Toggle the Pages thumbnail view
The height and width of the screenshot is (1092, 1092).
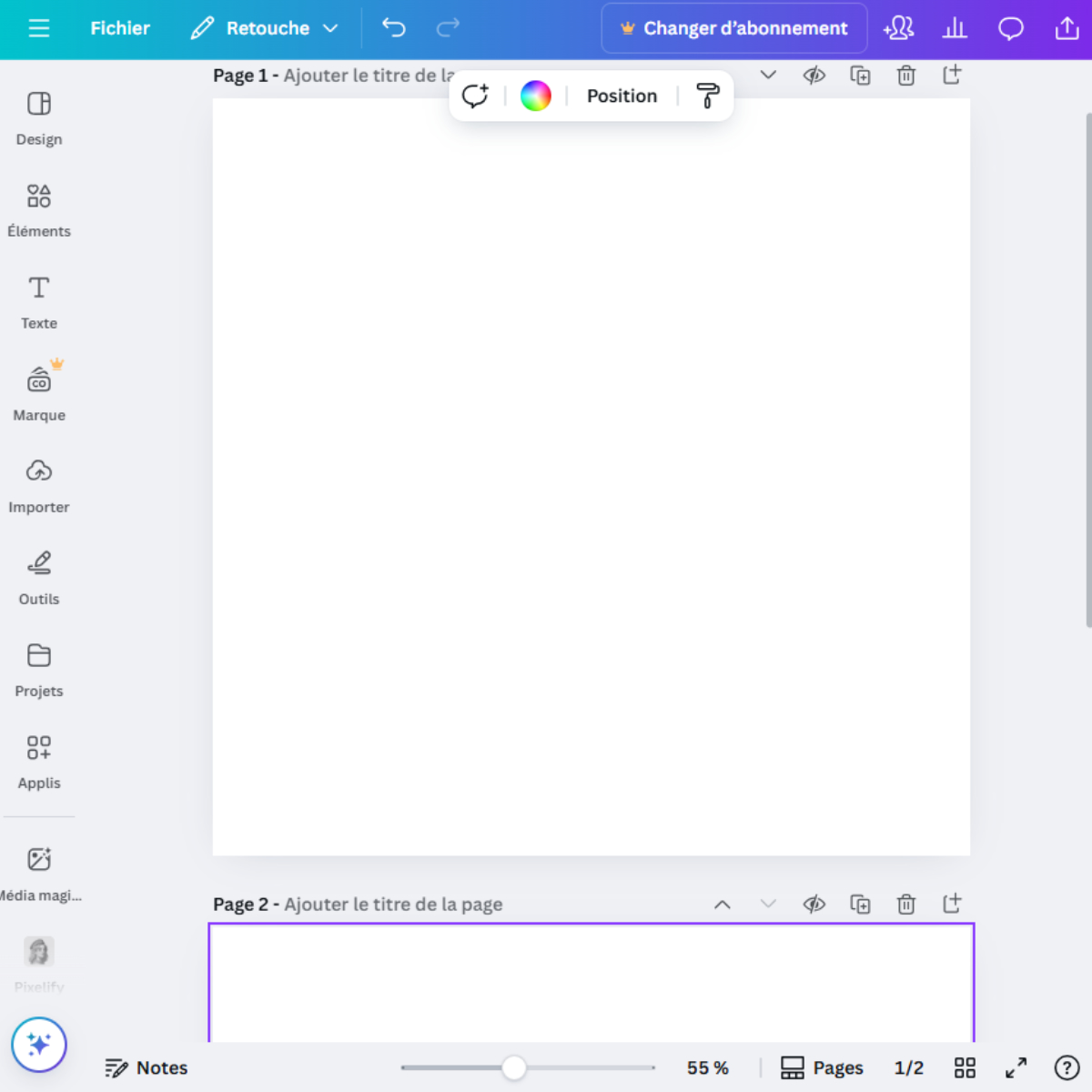(822, 1067)
